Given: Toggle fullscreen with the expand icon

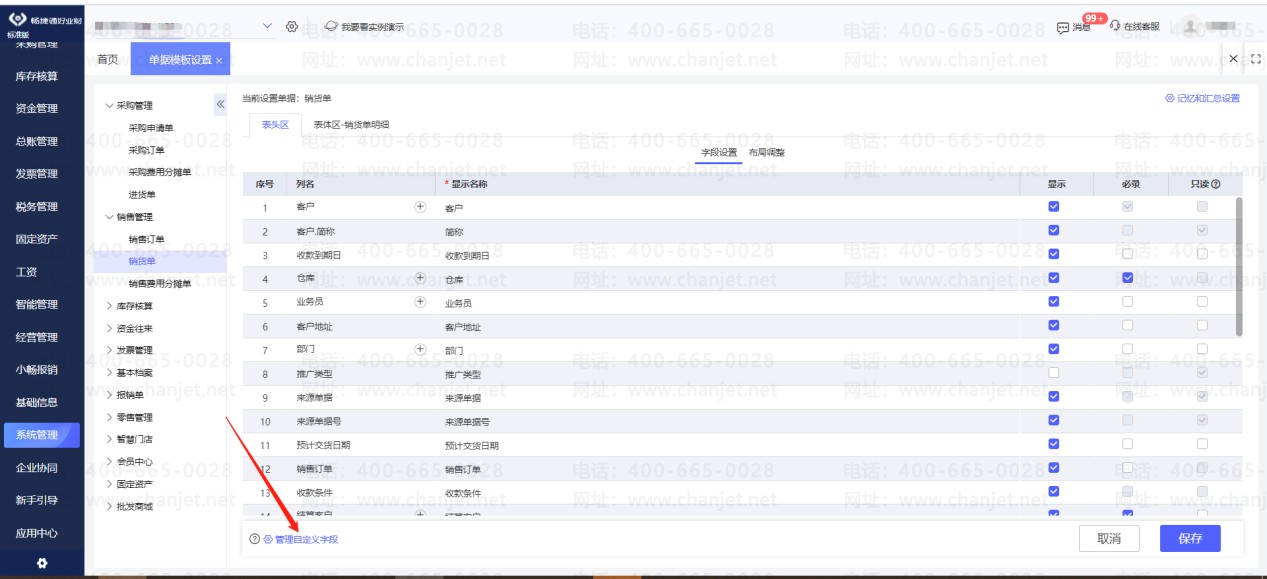Looking at the screenshot, I should [1256, 59].
